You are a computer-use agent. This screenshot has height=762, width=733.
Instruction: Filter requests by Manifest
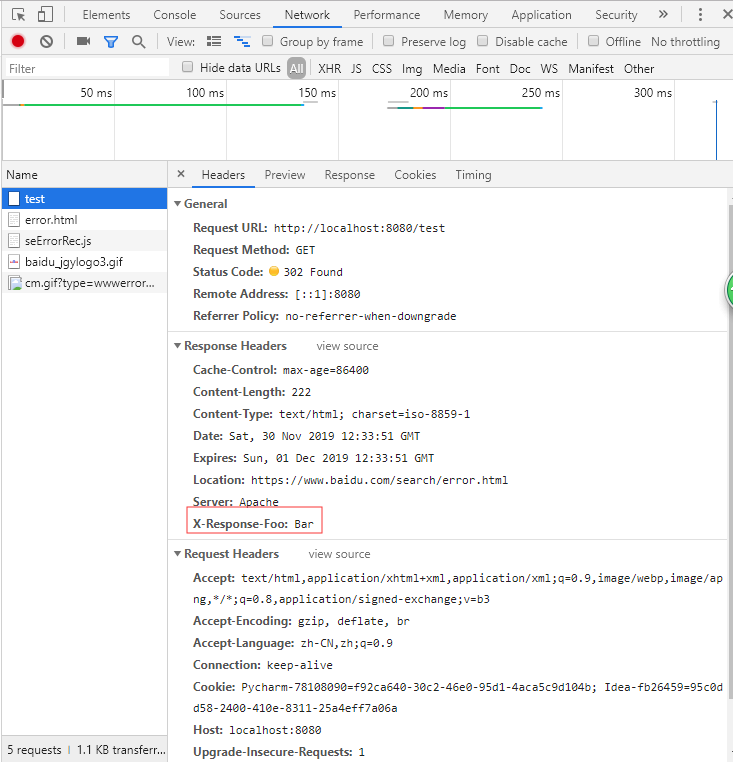(x=591, y=69)
